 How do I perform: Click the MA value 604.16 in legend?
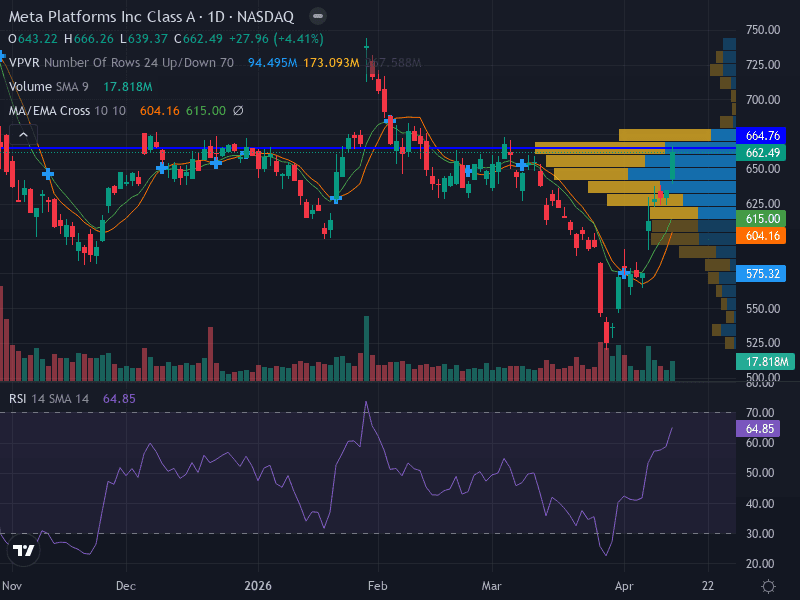point(160,111)
